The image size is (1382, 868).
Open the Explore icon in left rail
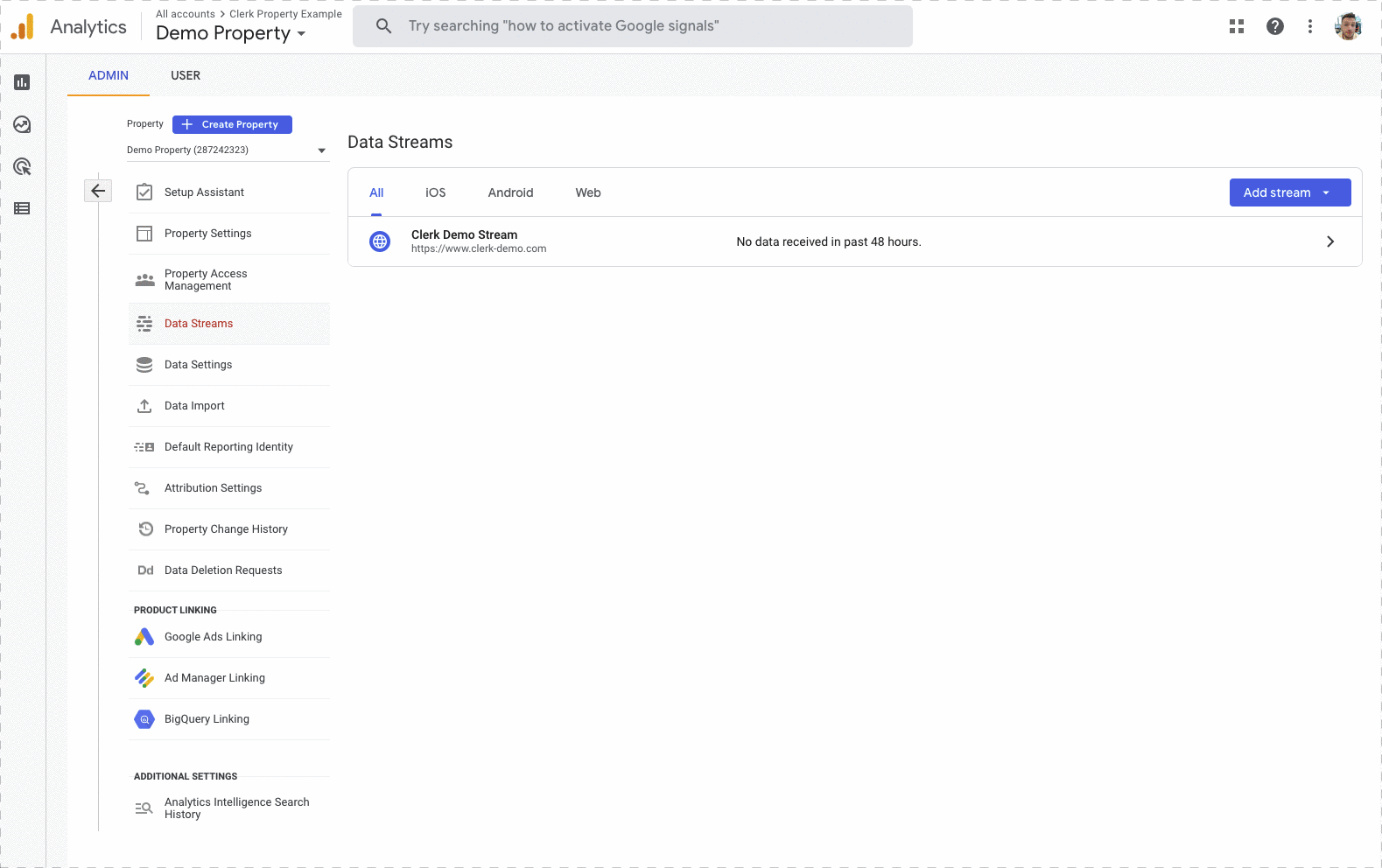click(22, 124)
